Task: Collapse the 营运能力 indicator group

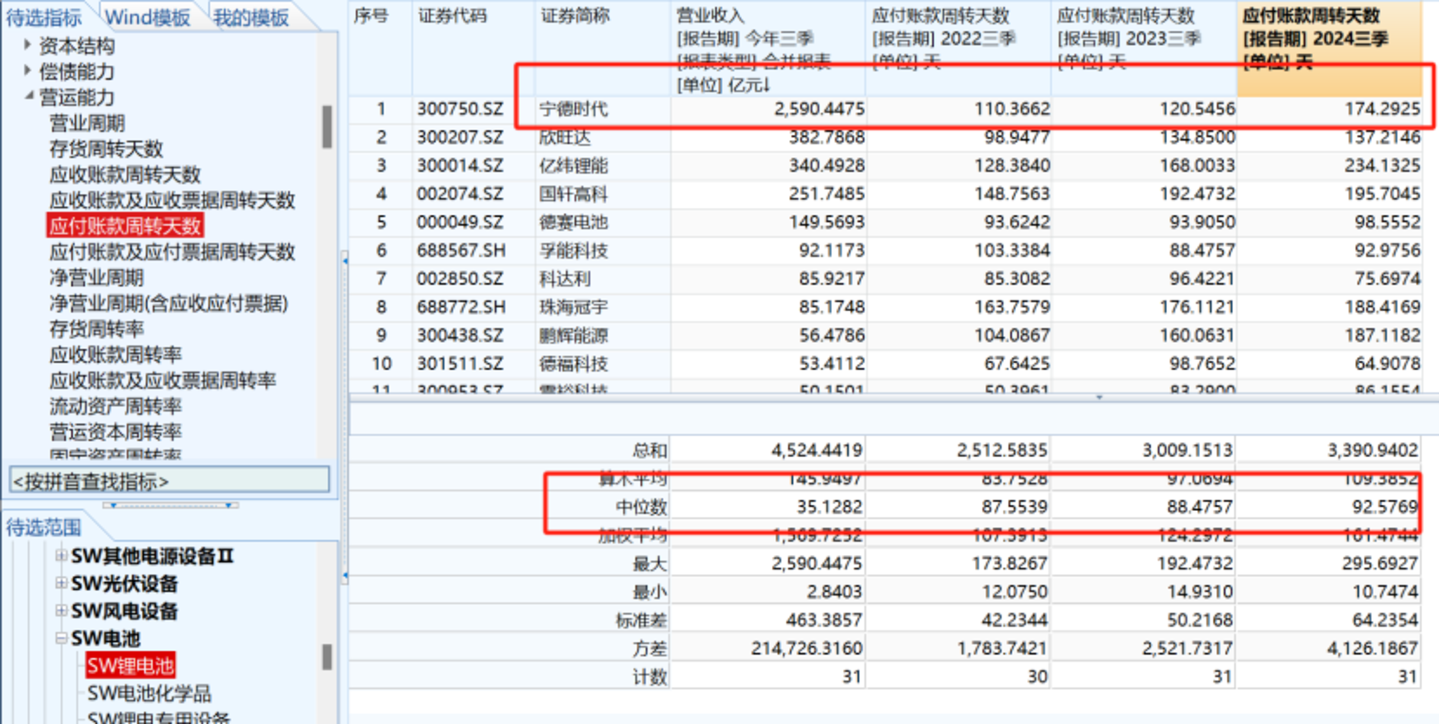Action: coord(28,97)
